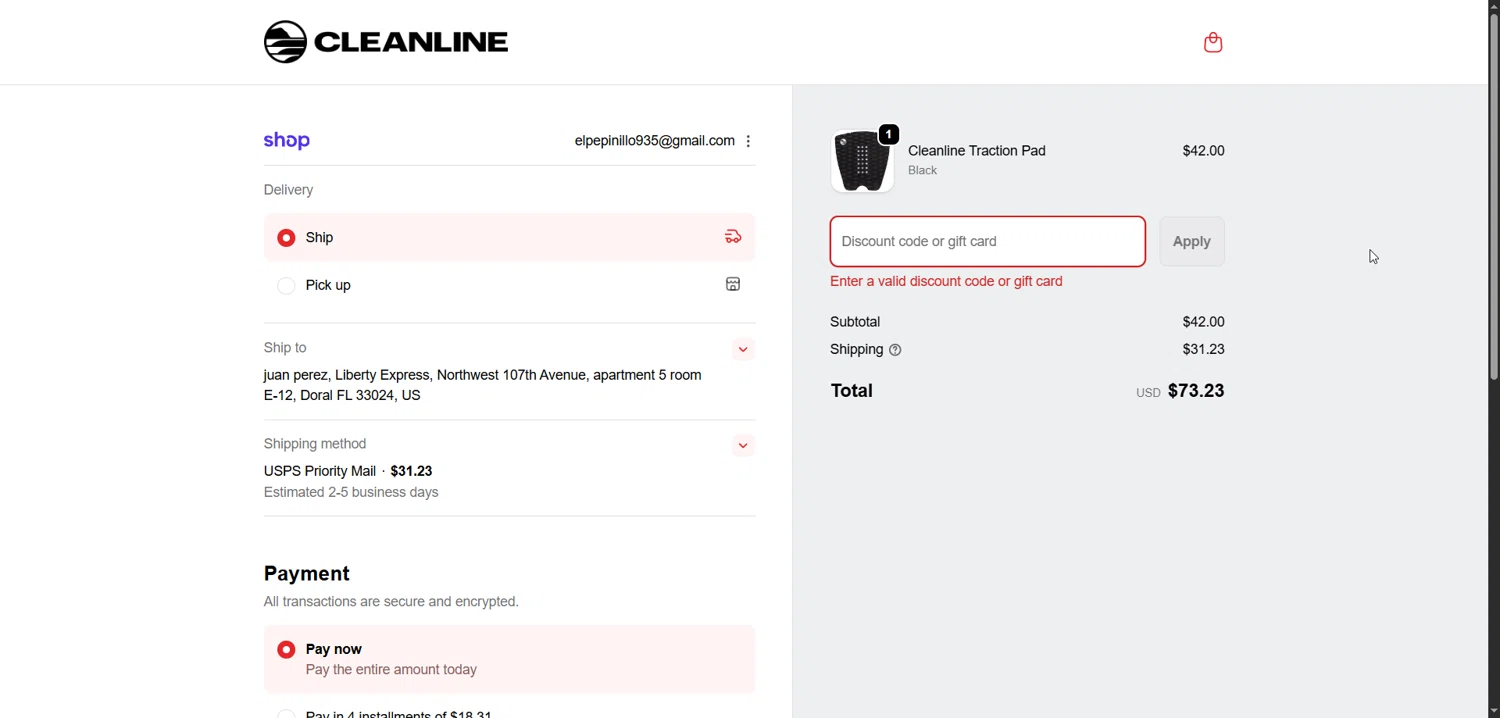Click the Shop pay logo

[287, 141]
